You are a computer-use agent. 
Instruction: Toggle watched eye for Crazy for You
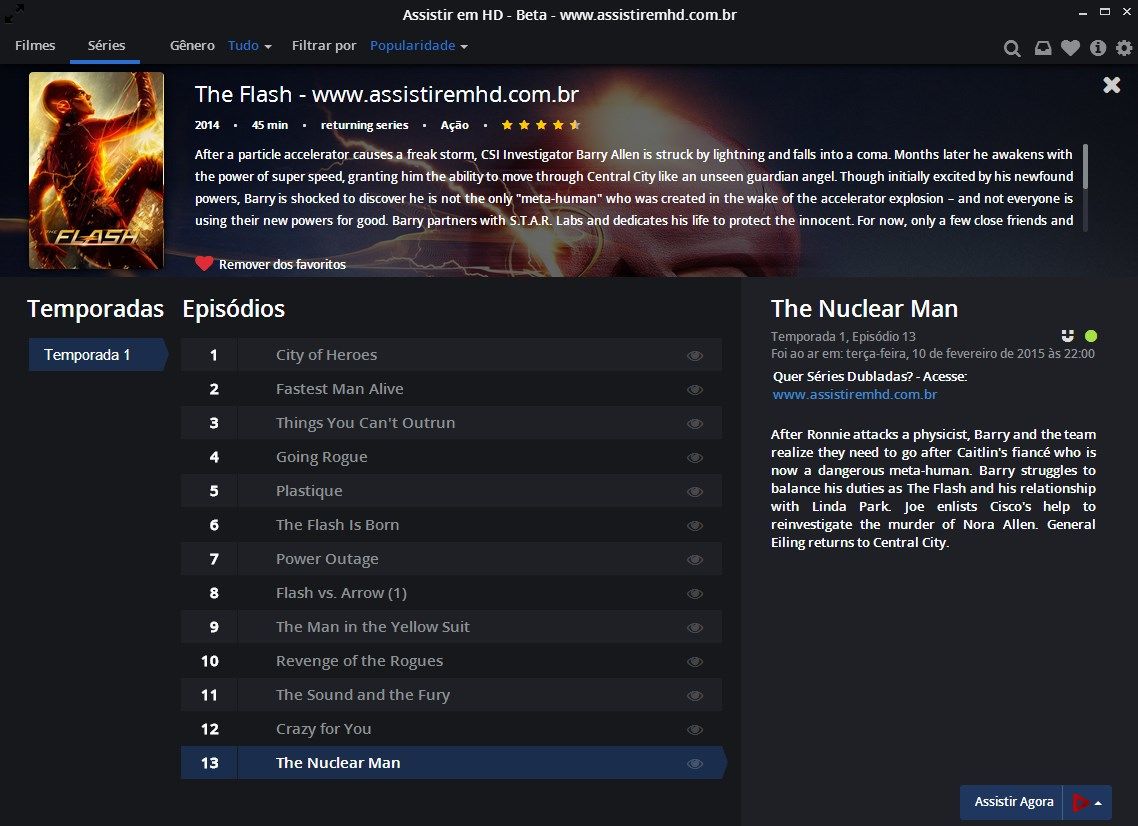pos(695,729)
